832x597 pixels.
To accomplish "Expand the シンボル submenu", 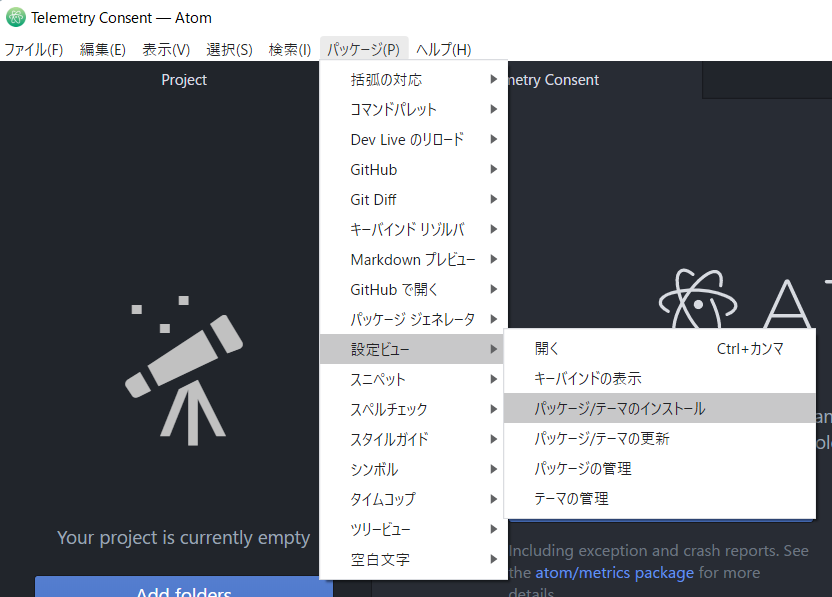I will pos(413,469).
